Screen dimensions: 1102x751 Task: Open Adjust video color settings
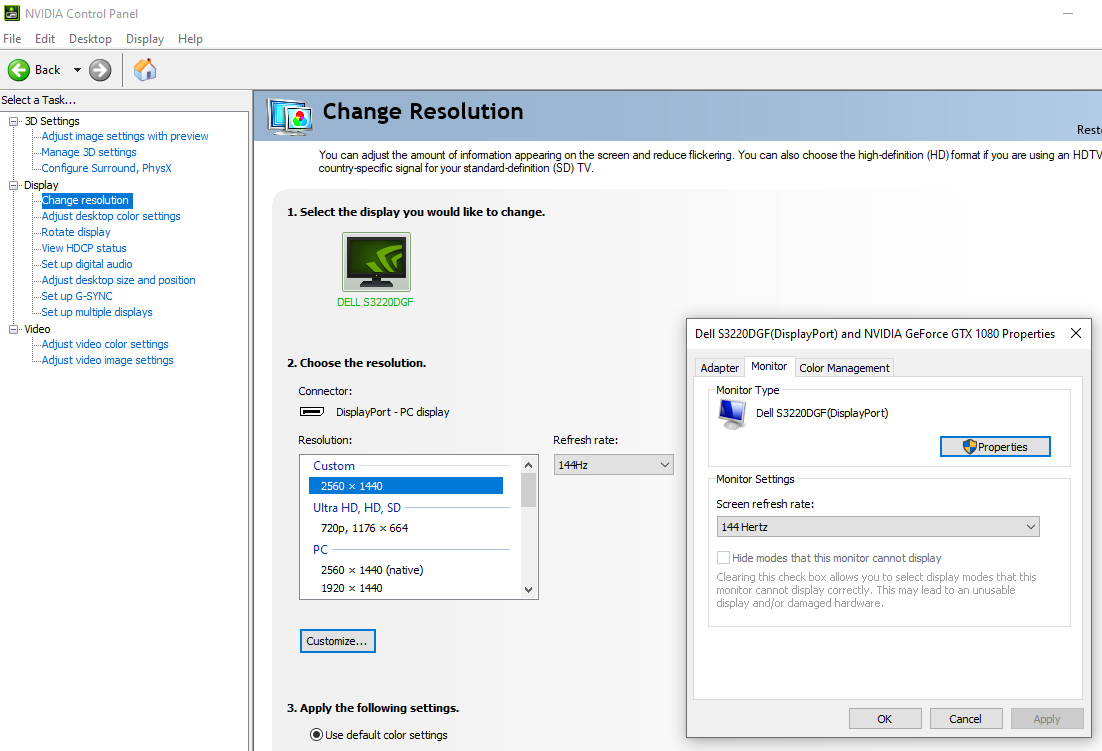pos(105,344)
